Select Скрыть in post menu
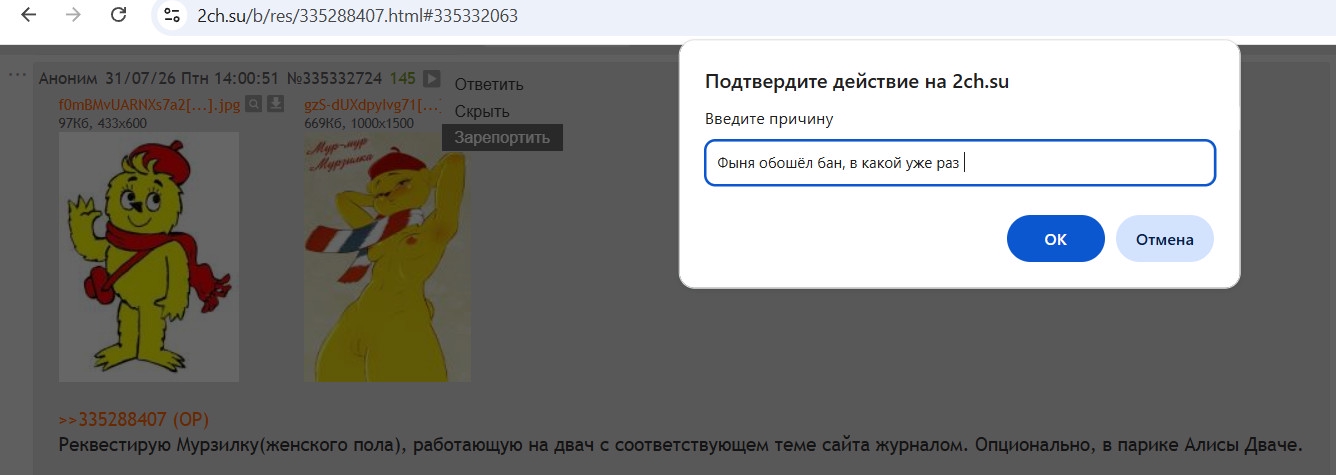Image resolution: width=1336 pixels, height=475 pixels. (x=482, y=111)
